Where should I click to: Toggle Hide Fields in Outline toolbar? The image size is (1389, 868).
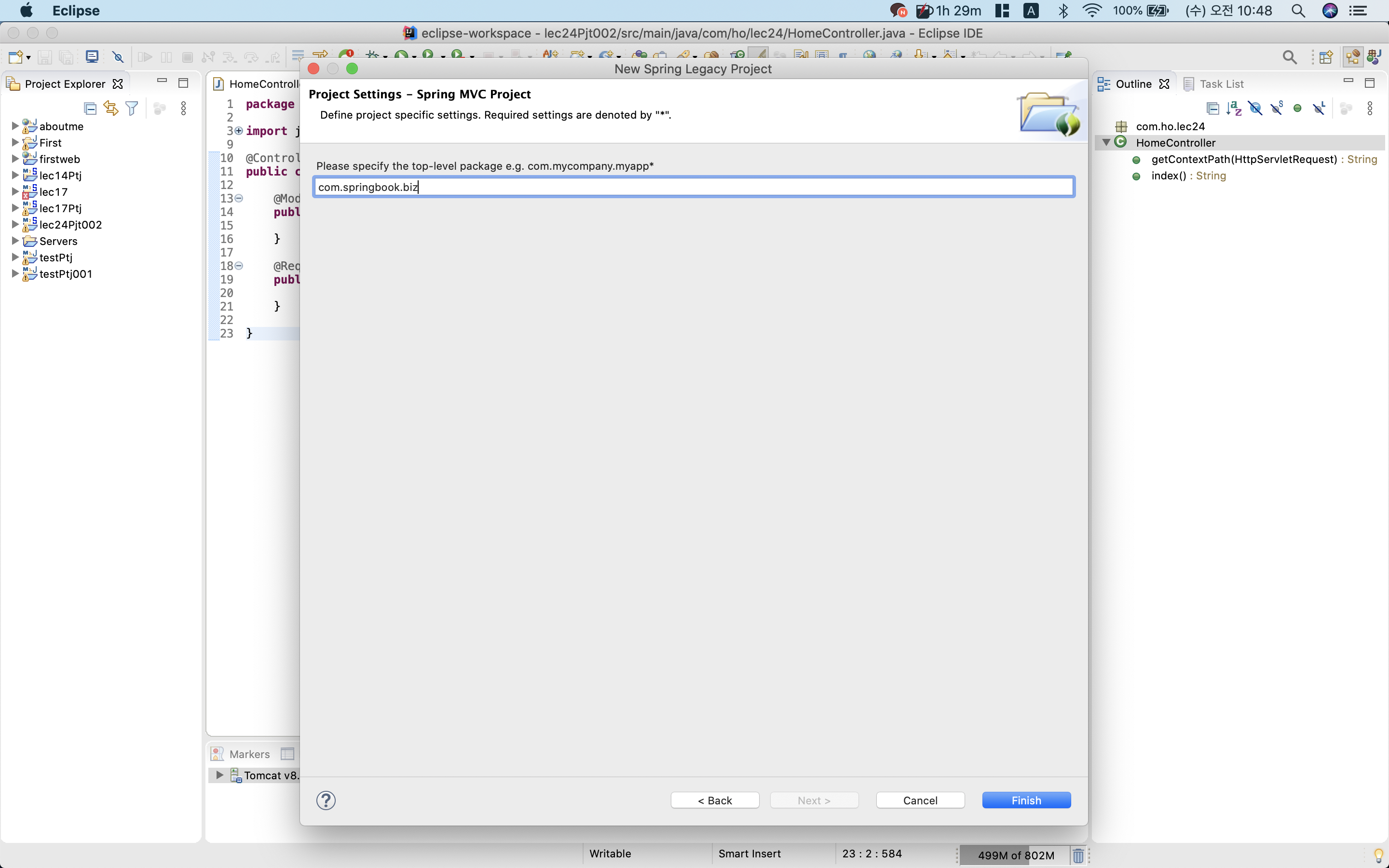(1255, 108)
